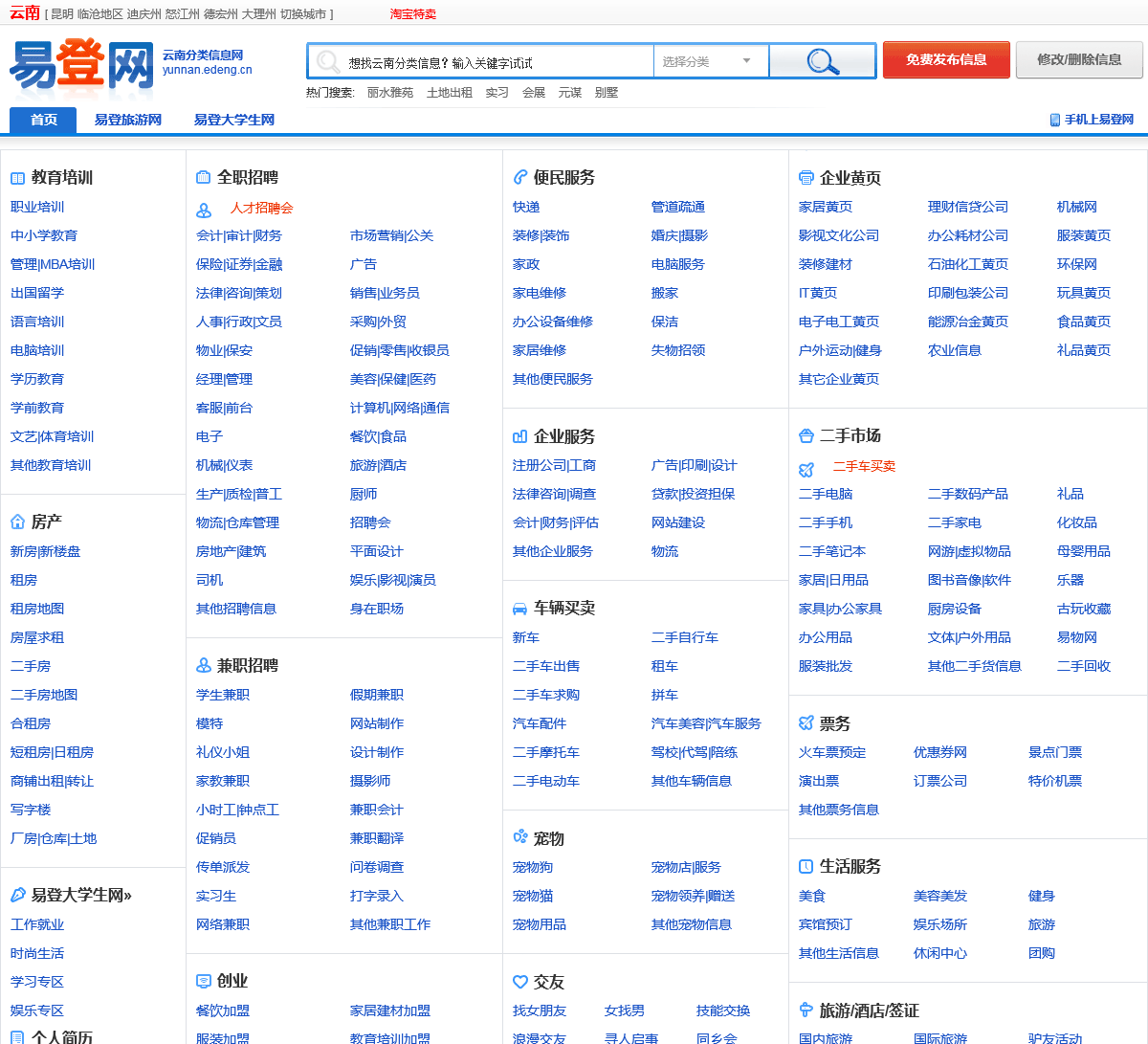Open the 选择分类 category dropdown
Screen dimensions: 1148x1044
click(711, 61)
